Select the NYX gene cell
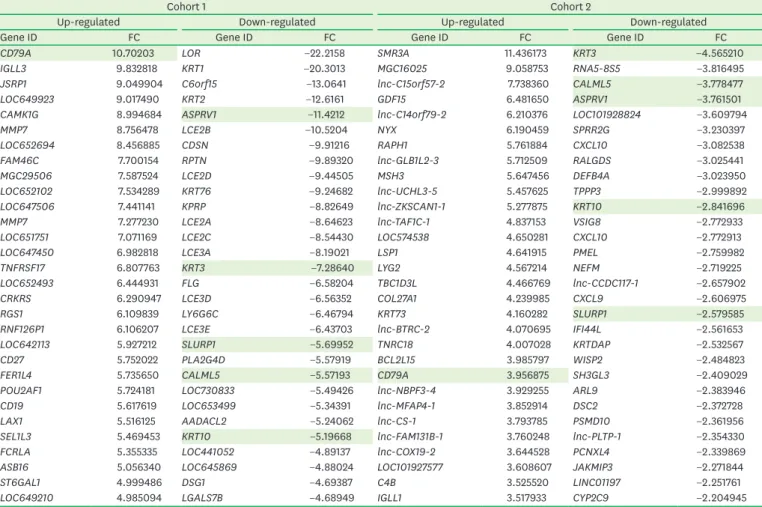 coord(387,130)
